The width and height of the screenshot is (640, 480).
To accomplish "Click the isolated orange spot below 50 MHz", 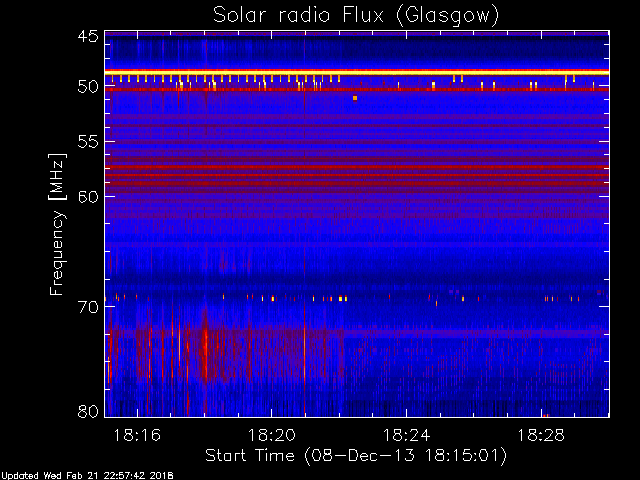I will pyautogui.click(x=355, y=98).
